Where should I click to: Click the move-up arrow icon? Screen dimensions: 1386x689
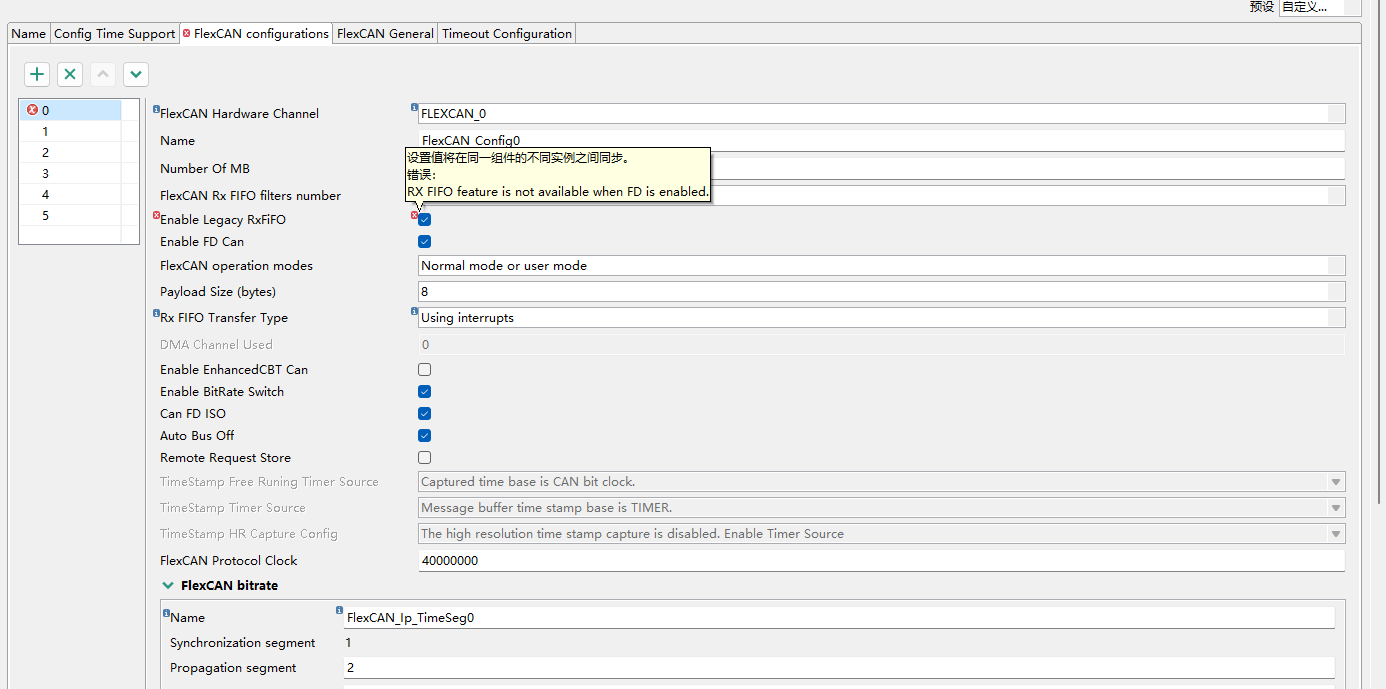pos(102,73)
